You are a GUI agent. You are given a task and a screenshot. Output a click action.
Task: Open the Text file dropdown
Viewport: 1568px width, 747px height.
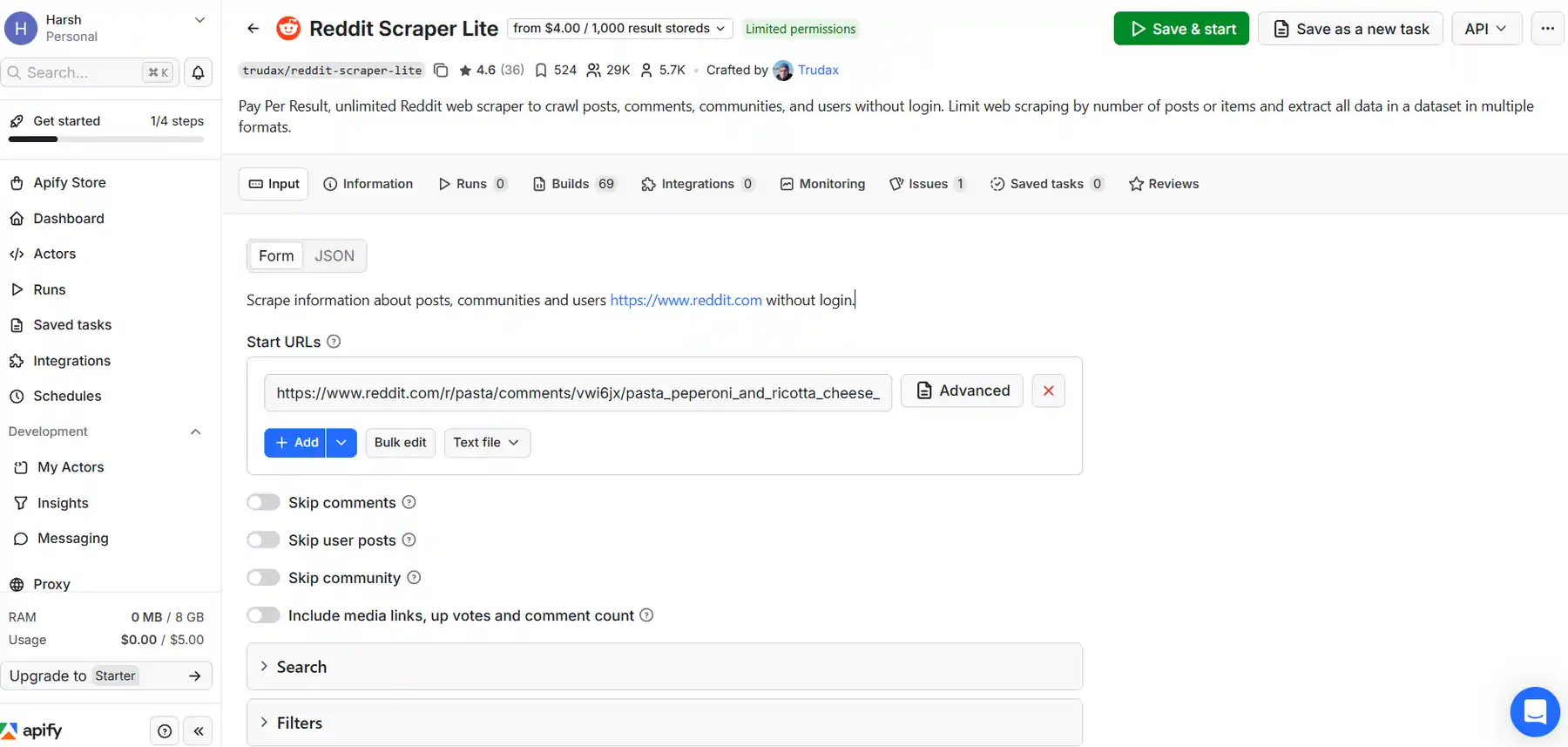487,443
